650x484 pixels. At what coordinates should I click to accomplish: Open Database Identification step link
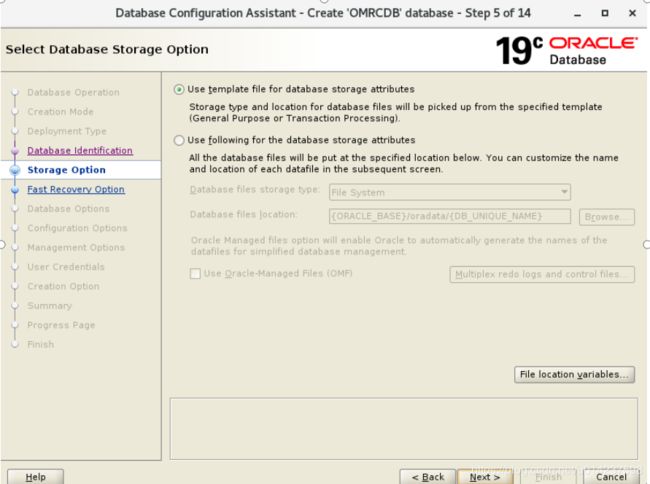click(80, 151)
